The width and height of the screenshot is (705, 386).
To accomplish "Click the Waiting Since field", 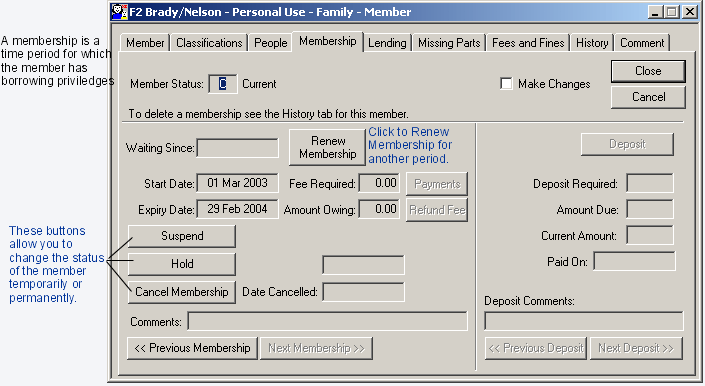I will point(237,148).
